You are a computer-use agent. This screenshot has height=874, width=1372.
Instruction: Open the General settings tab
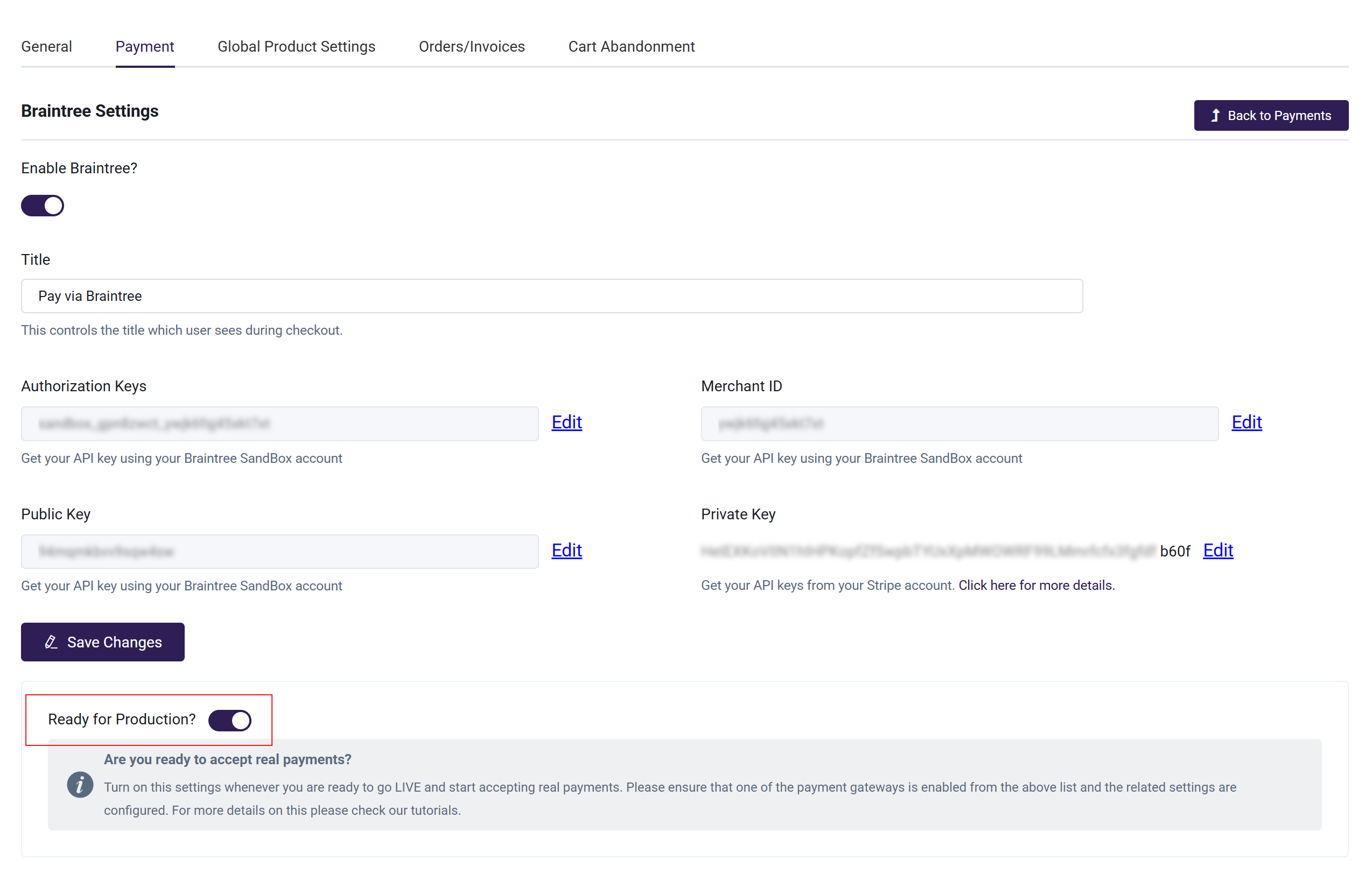pyautogui.click(x=47, y=47)
